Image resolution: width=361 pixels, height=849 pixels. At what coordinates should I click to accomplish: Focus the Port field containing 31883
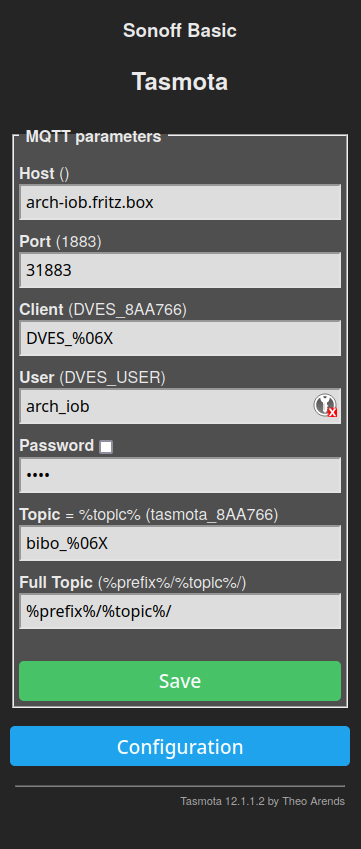(180, 270)
